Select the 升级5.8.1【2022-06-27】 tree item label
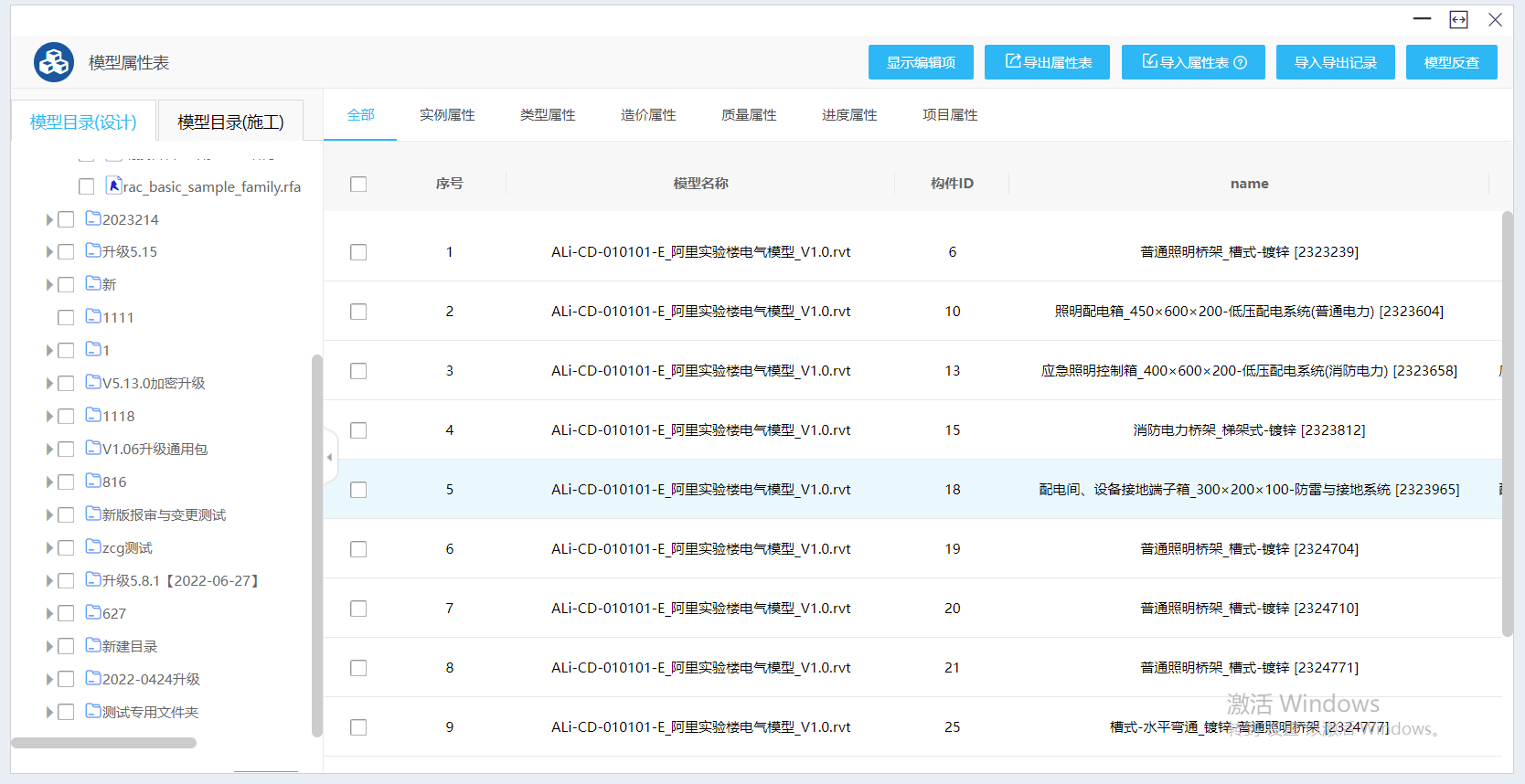Screen dimensions: 1525x784 click(x=181, y=581)
